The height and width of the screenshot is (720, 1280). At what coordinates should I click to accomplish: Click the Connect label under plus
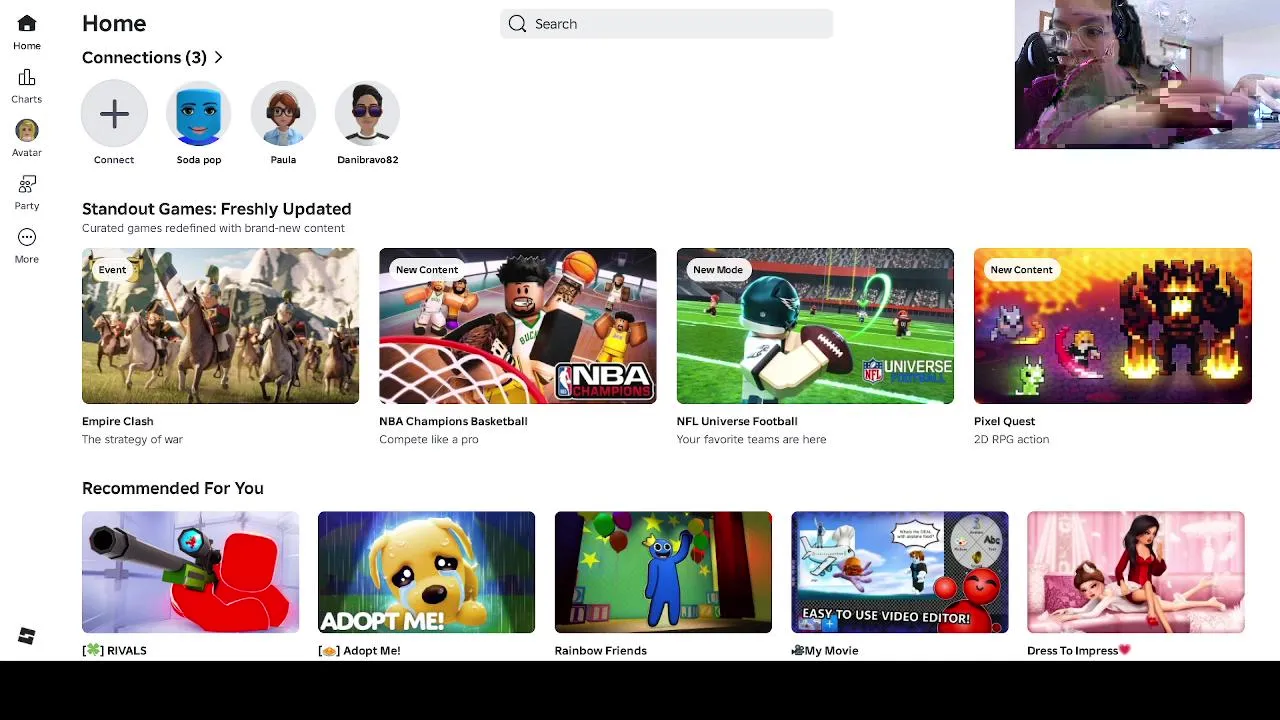(114, 160)
